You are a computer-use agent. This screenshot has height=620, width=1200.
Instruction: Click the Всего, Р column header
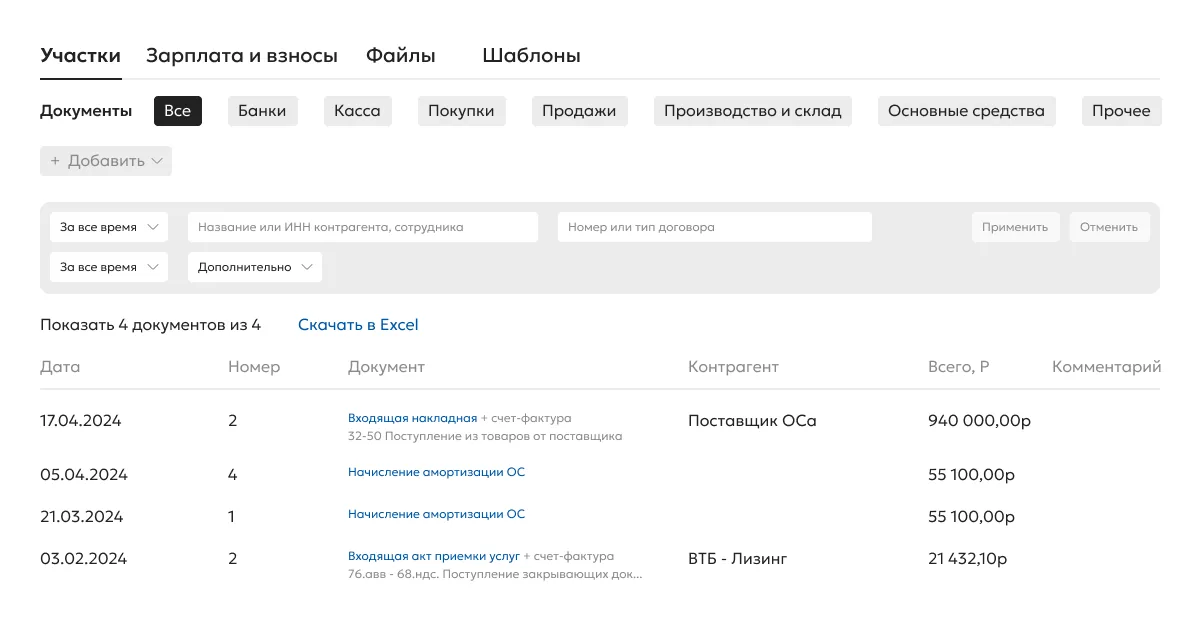coord(958,367)
